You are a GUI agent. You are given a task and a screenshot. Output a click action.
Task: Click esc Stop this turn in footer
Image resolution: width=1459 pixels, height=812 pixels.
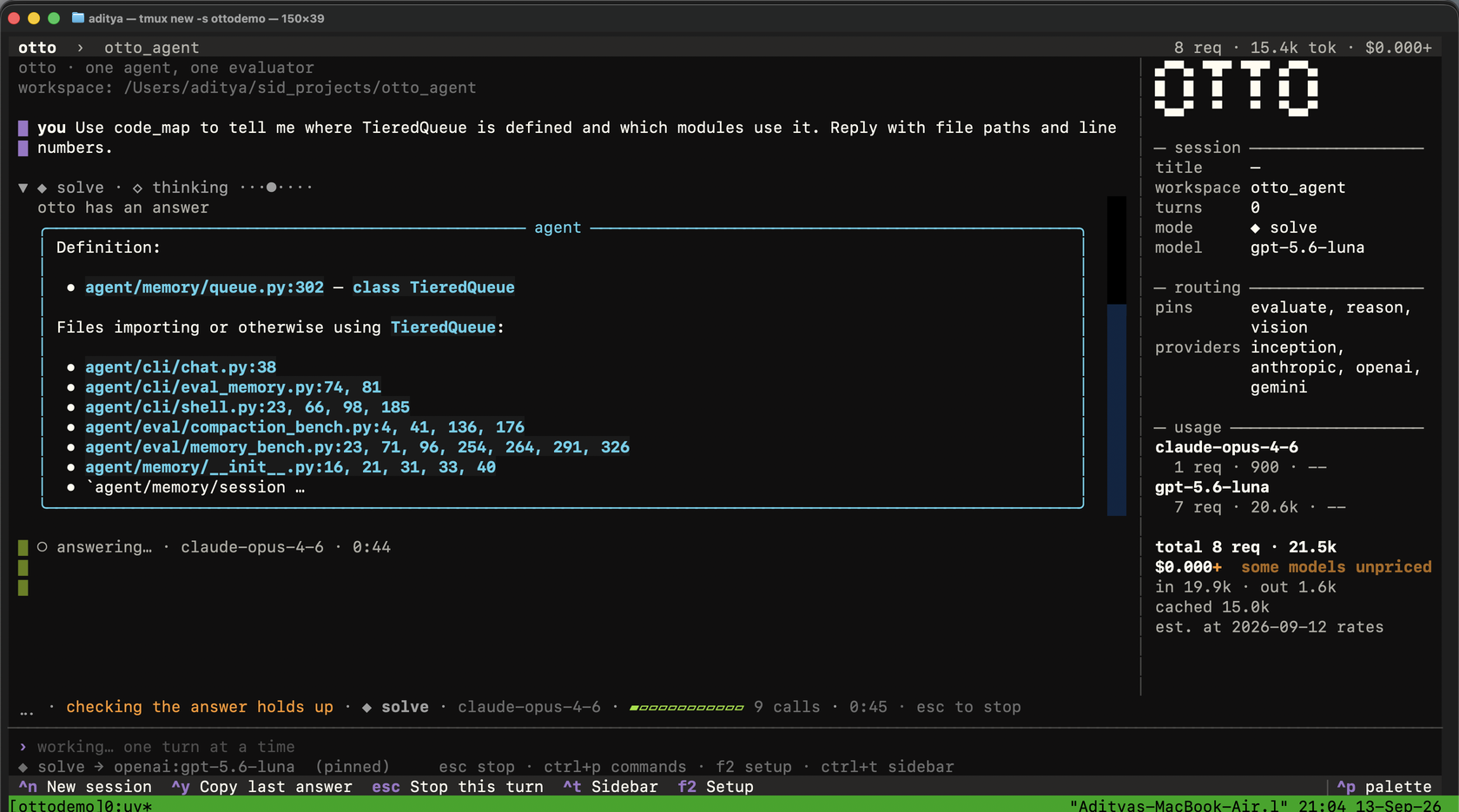click(458, 787)
